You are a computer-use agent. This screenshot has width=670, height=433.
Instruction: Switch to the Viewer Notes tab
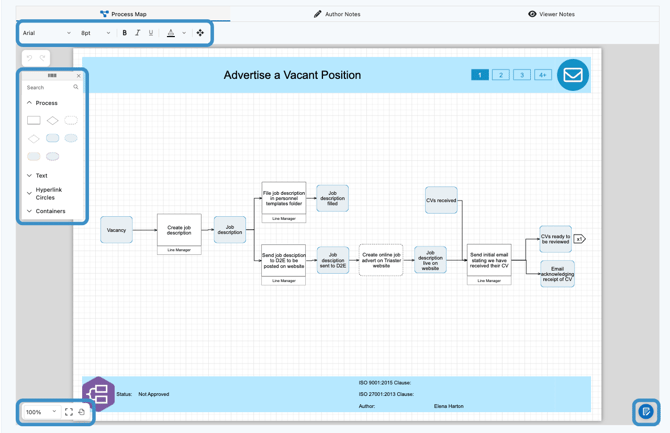click(551, 14)
